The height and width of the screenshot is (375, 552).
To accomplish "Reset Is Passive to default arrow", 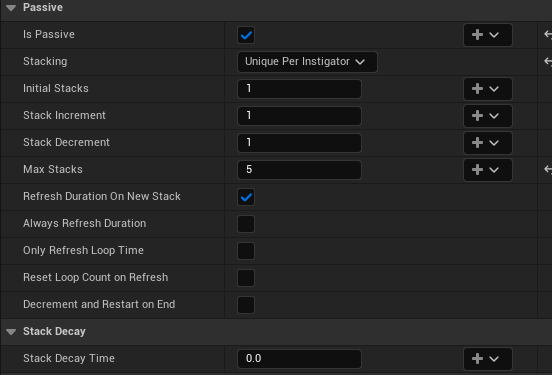I will point(548,35).
